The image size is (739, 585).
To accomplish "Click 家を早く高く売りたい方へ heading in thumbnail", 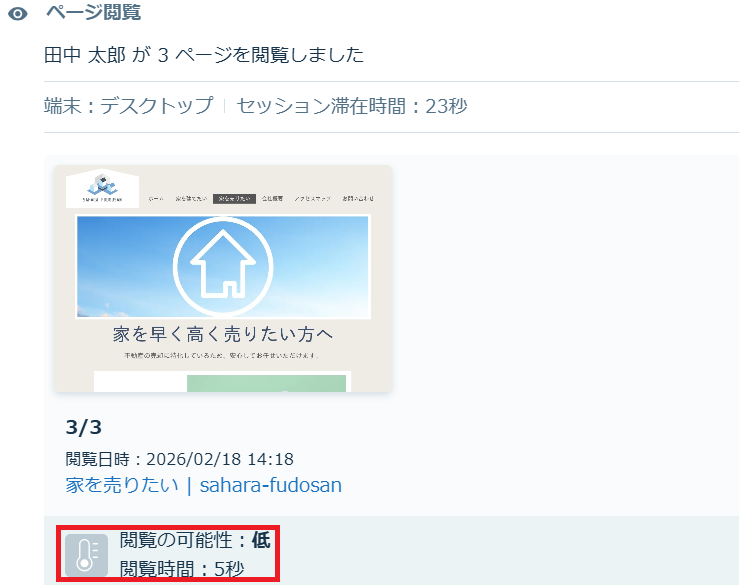I will [223, 334].
